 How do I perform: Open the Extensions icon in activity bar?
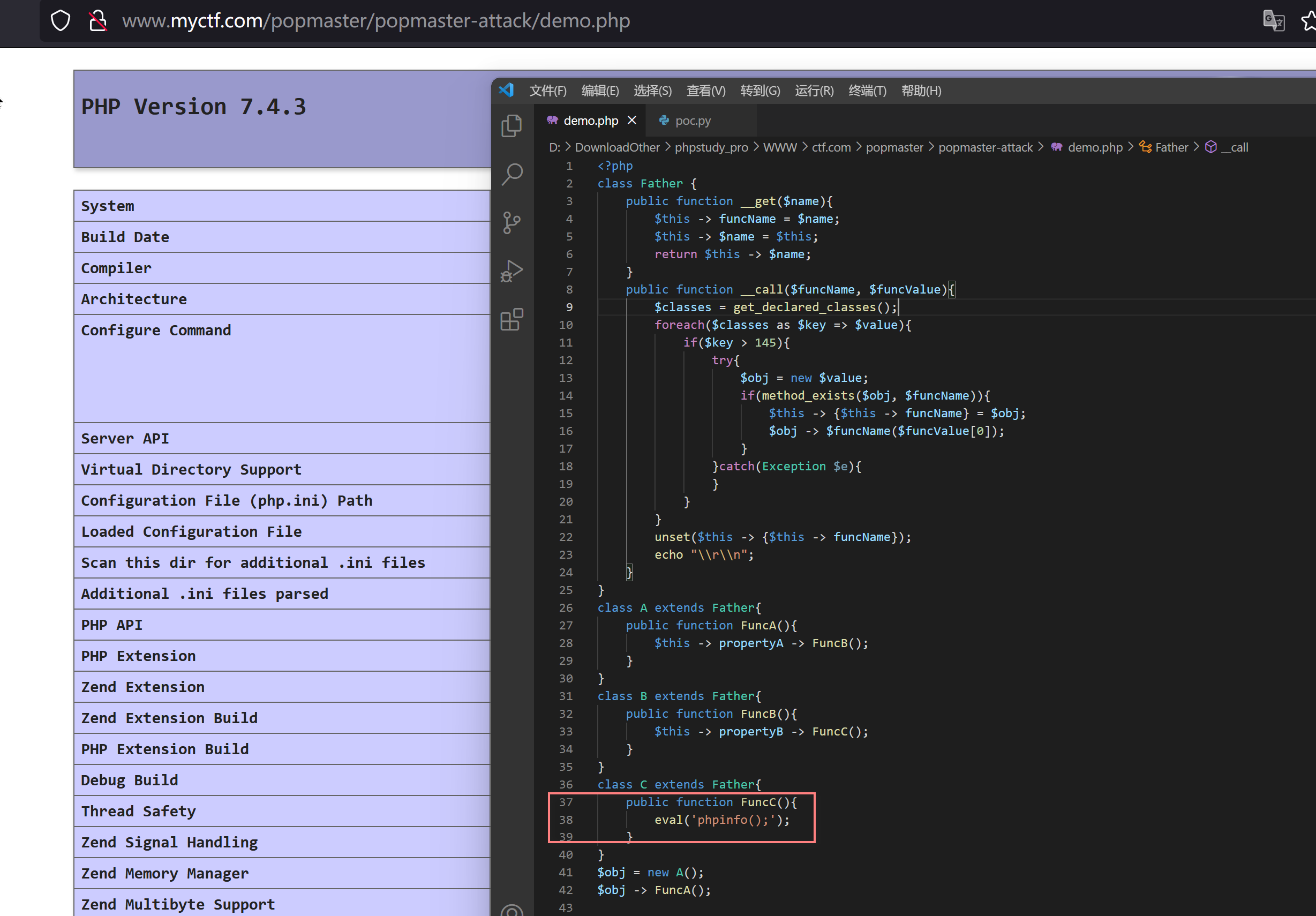[x=512, y=319]
